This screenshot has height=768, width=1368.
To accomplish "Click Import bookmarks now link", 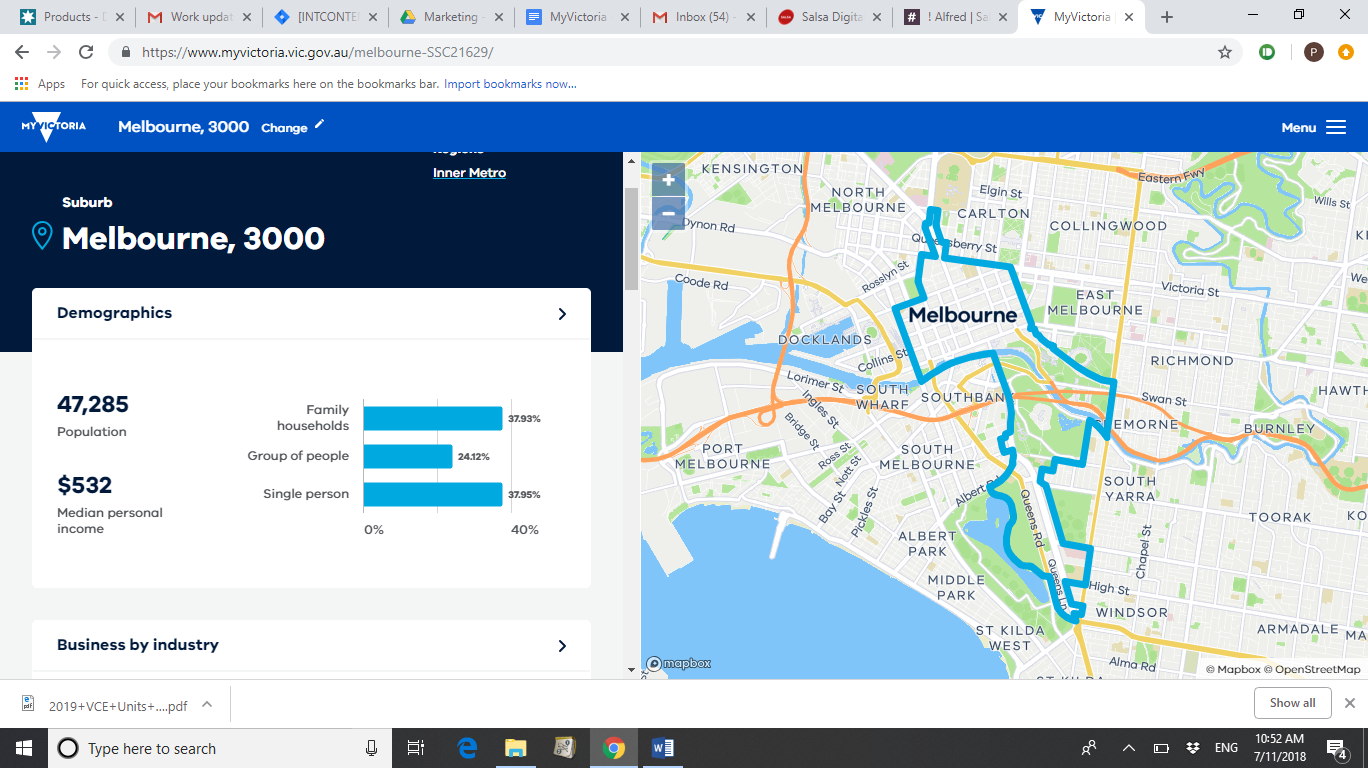I will [510, 84].
